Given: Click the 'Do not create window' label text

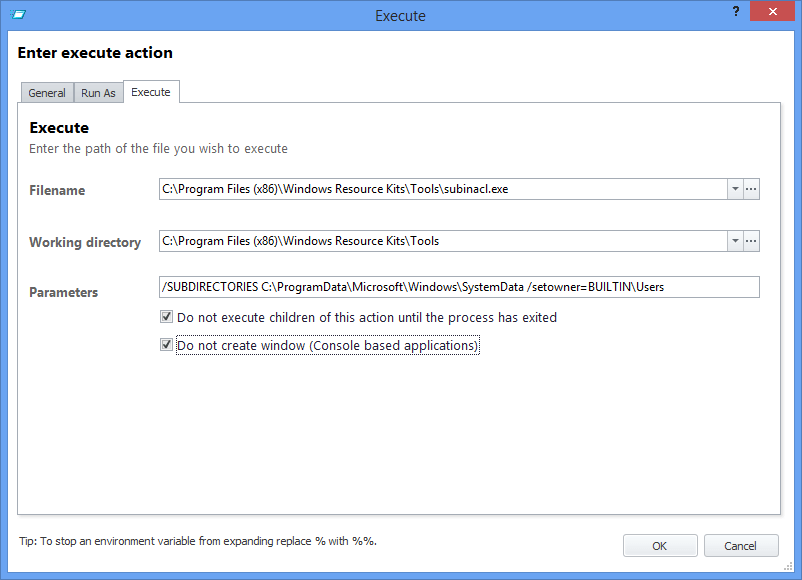Looking at the screenshot, I should [x=328, y=345].
